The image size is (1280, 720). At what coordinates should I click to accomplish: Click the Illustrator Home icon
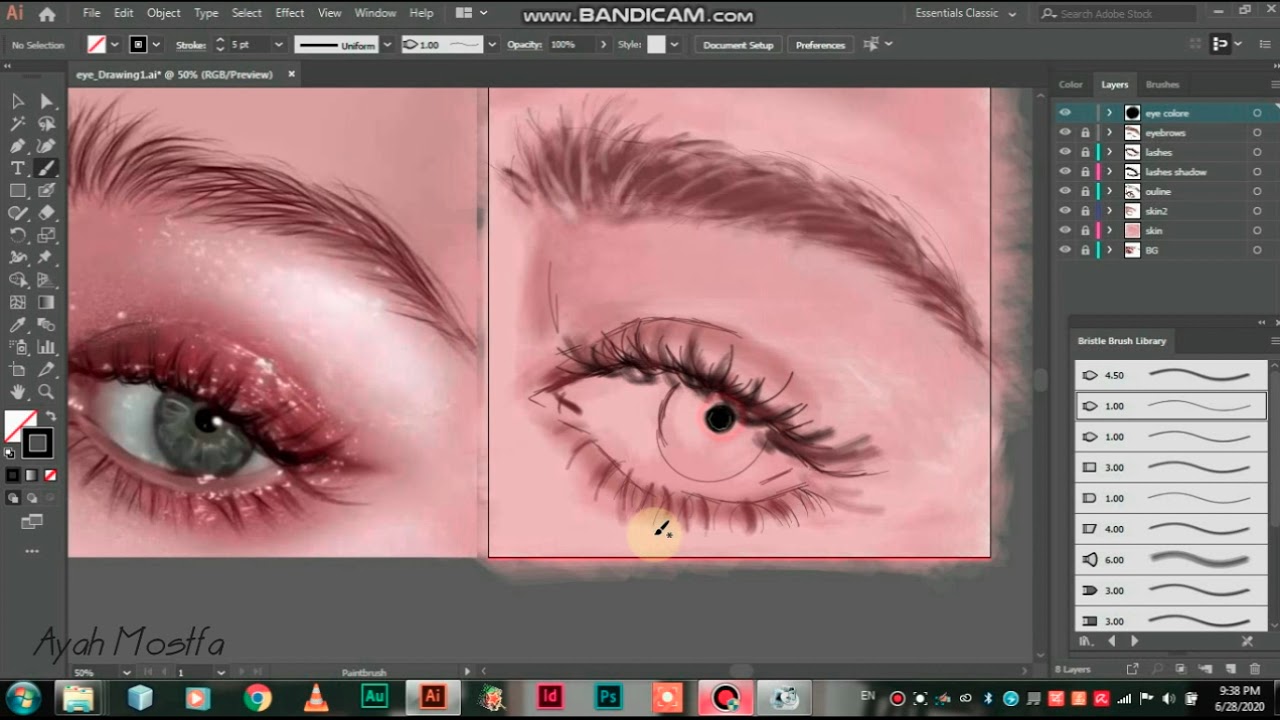(x=47, y=14)
